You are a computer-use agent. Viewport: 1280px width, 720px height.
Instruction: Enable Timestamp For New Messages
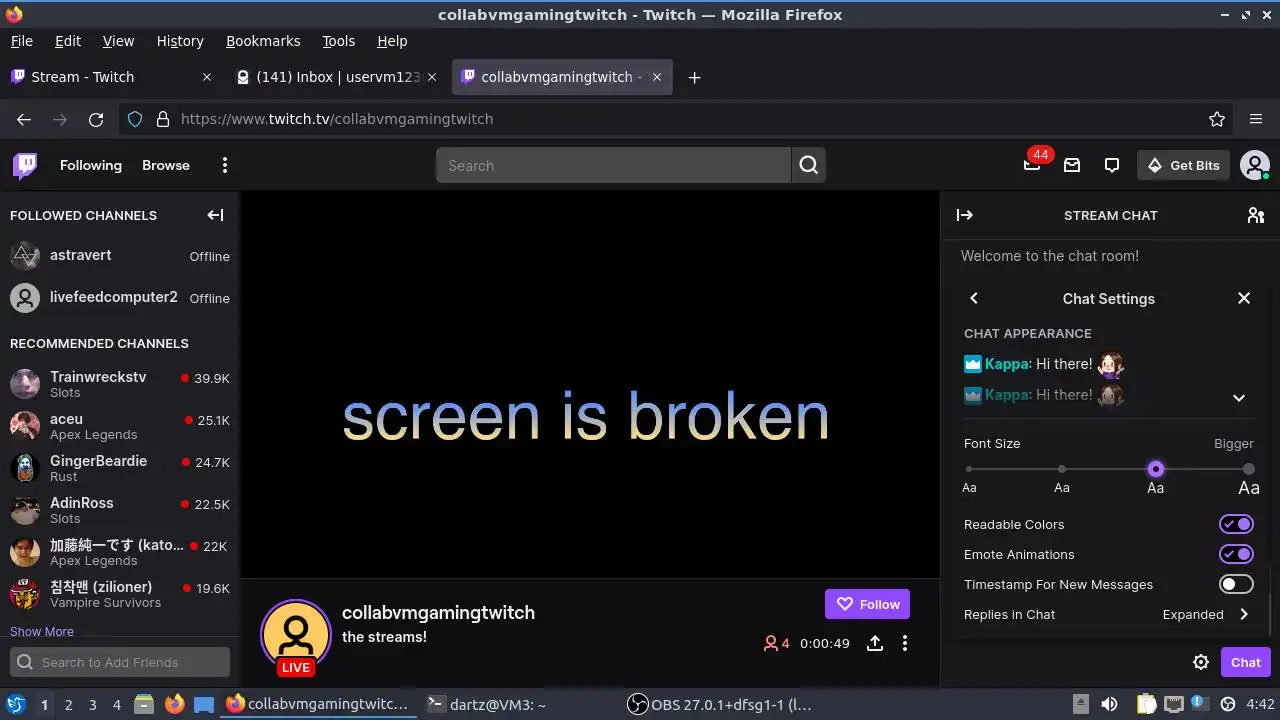click(1236, 584)
